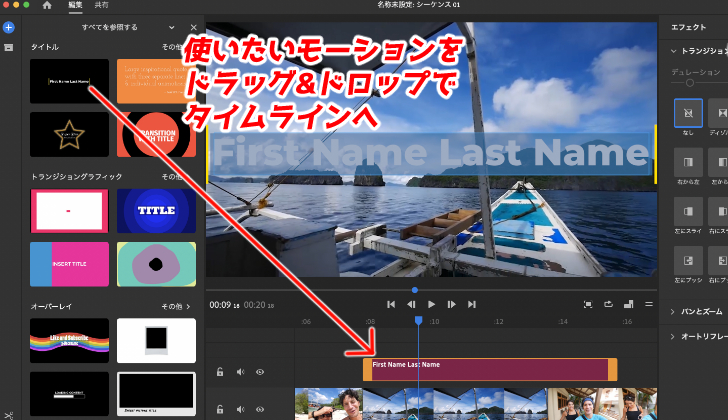Open the project panel icon below plus
This screenshot has height=420, width=728.
[8, 47]
